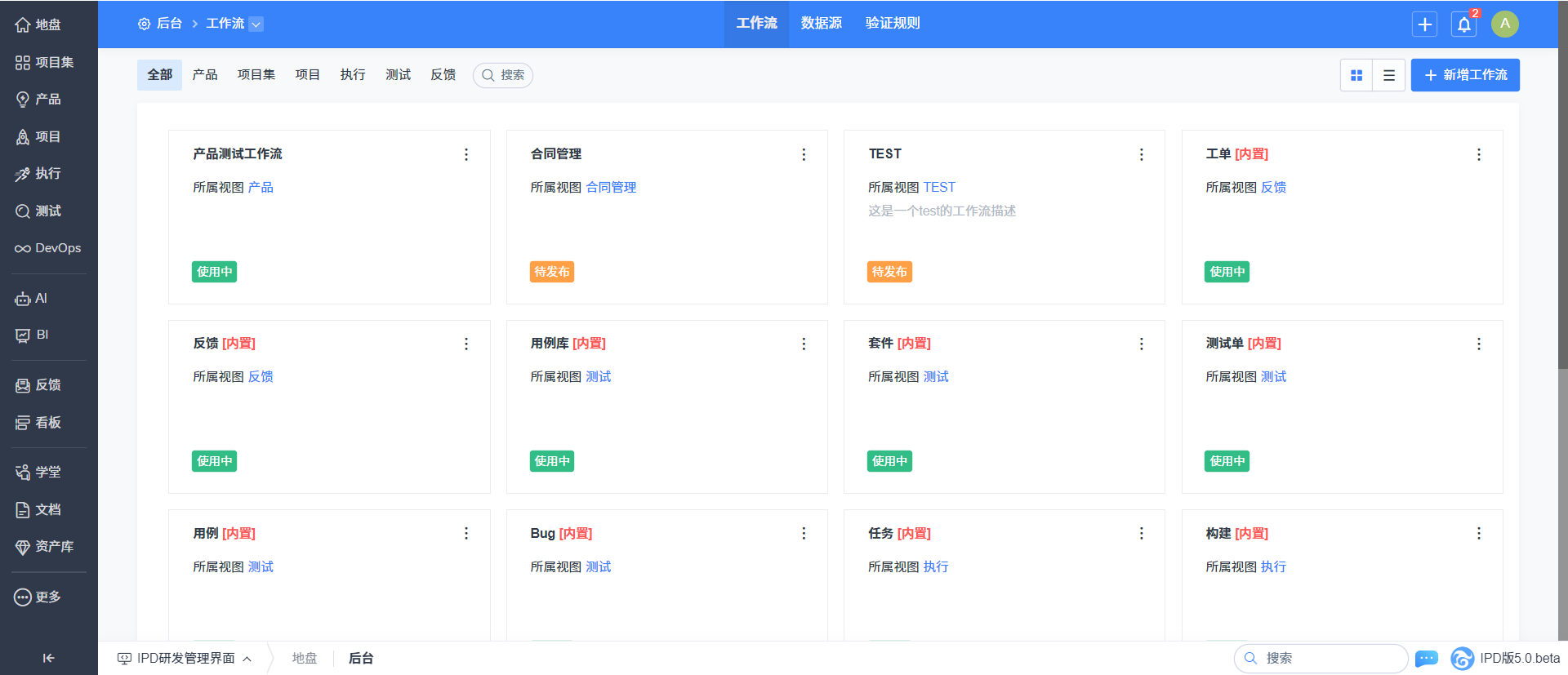This screenshot has width=1568, height=675.
Task: Open more actions for TEST workflow
Action: [x=1141, y=154]
